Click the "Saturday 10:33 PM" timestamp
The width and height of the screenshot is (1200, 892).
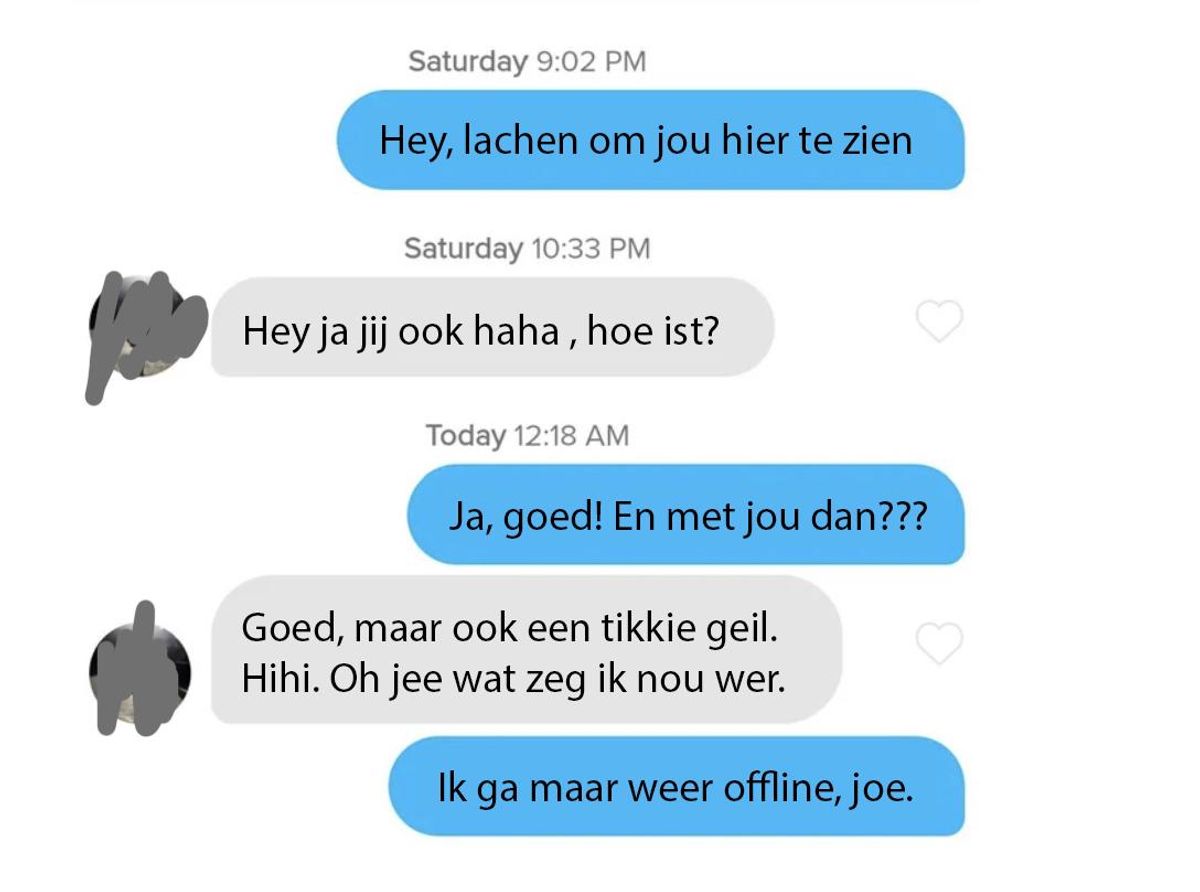(x=527, y=247)
